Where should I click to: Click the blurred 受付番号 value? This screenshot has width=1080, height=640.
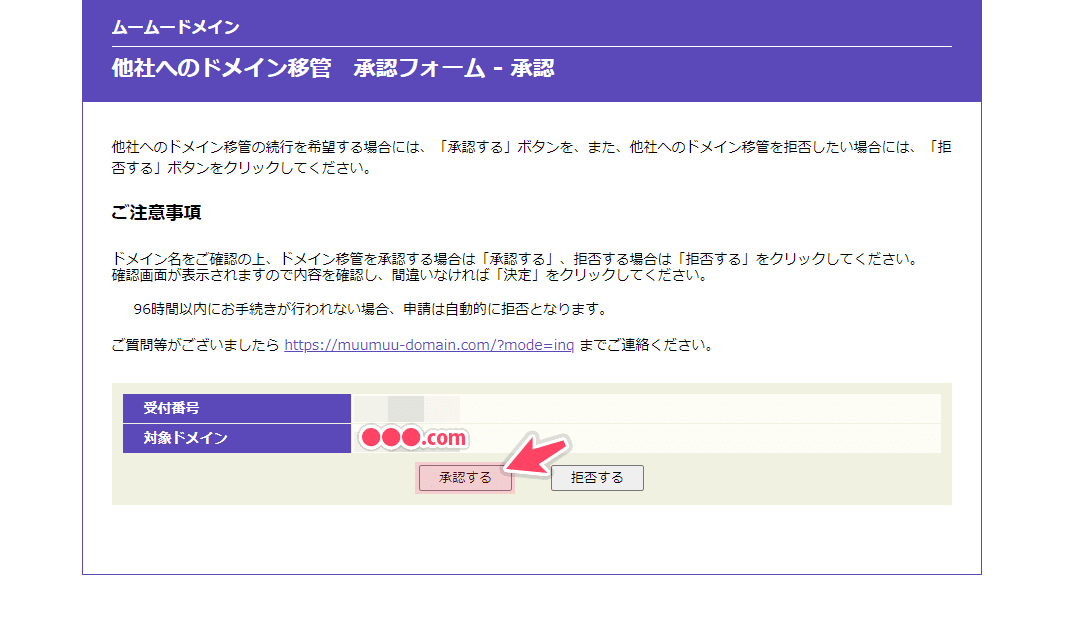coord(406,409)
